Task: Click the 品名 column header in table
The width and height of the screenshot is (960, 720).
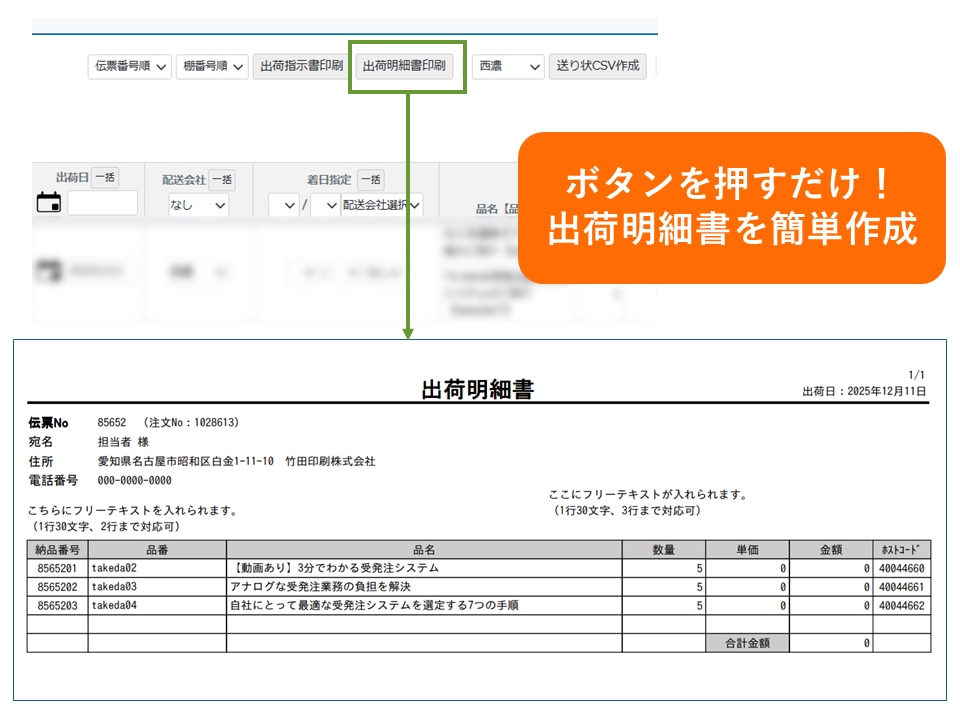Action: [x=424, y=550]
